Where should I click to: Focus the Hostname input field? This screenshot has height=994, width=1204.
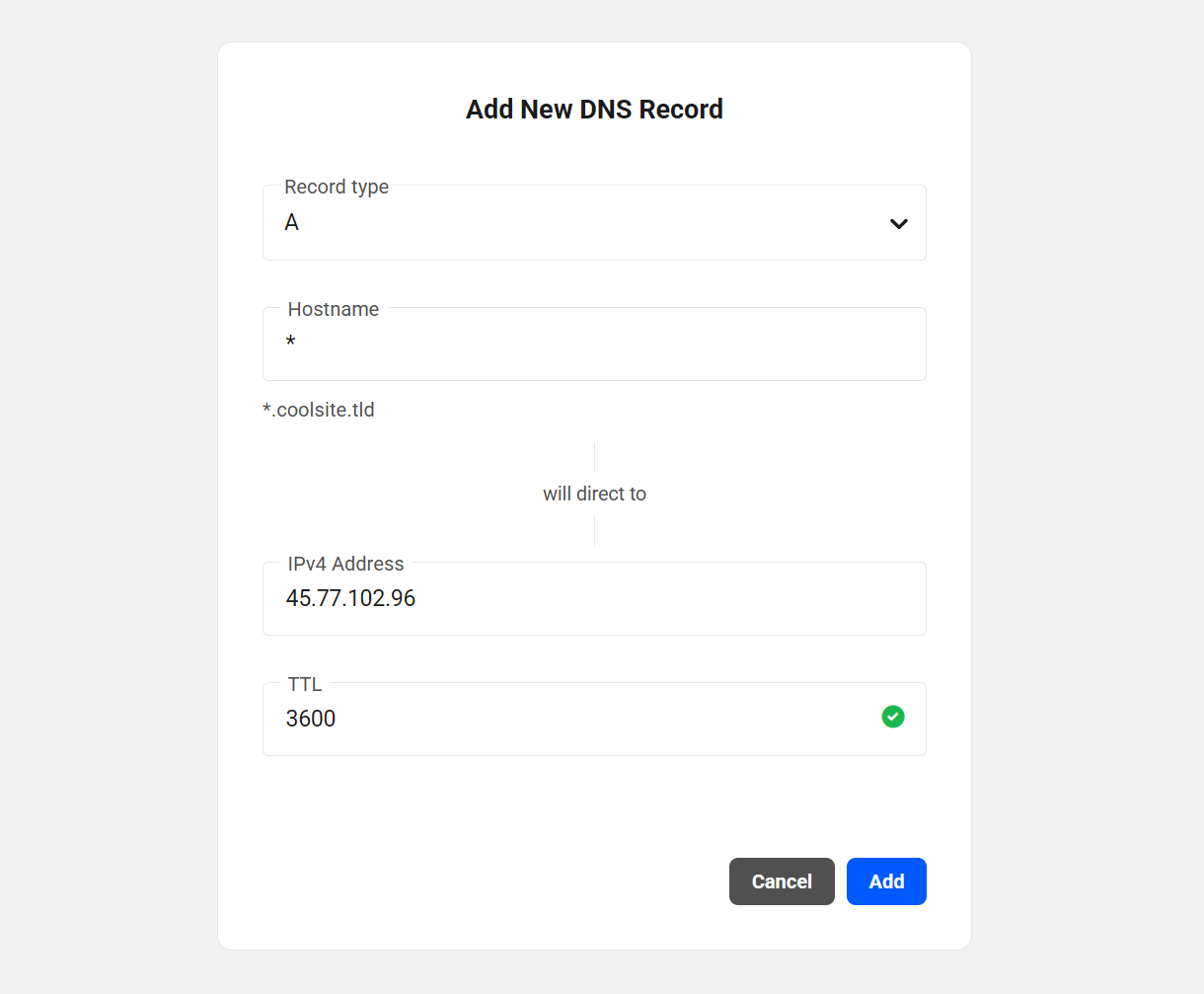pos(592,344)
